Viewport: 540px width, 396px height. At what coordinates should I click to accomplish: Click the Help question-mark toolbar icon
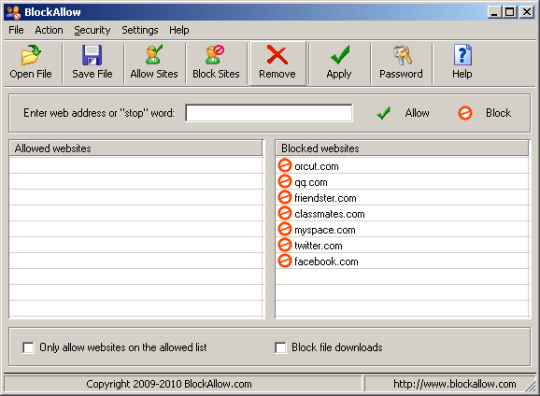pos(463,55)
